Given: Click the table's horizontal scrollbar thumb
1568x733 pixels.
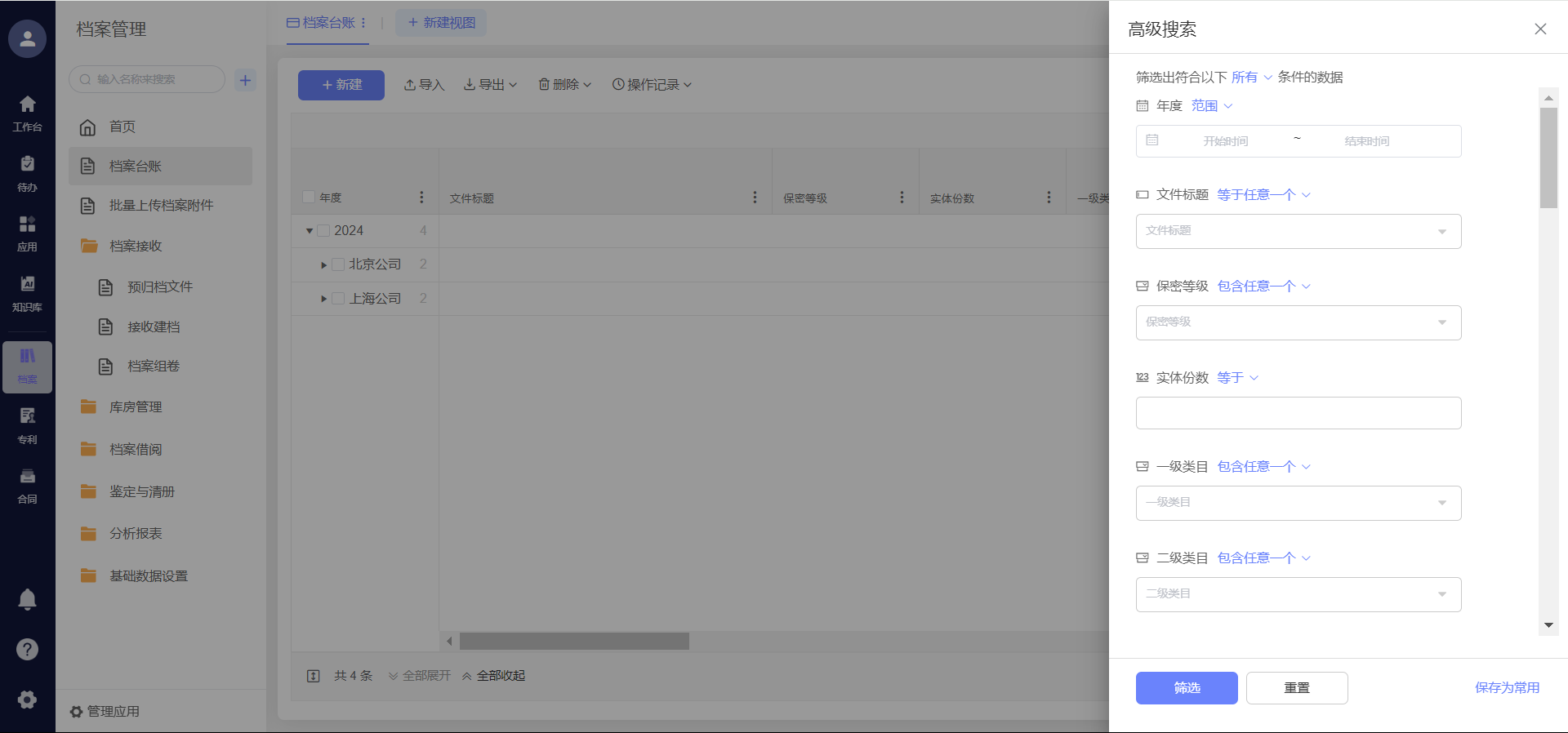Looking at the screenshot, I should point(574,642).
